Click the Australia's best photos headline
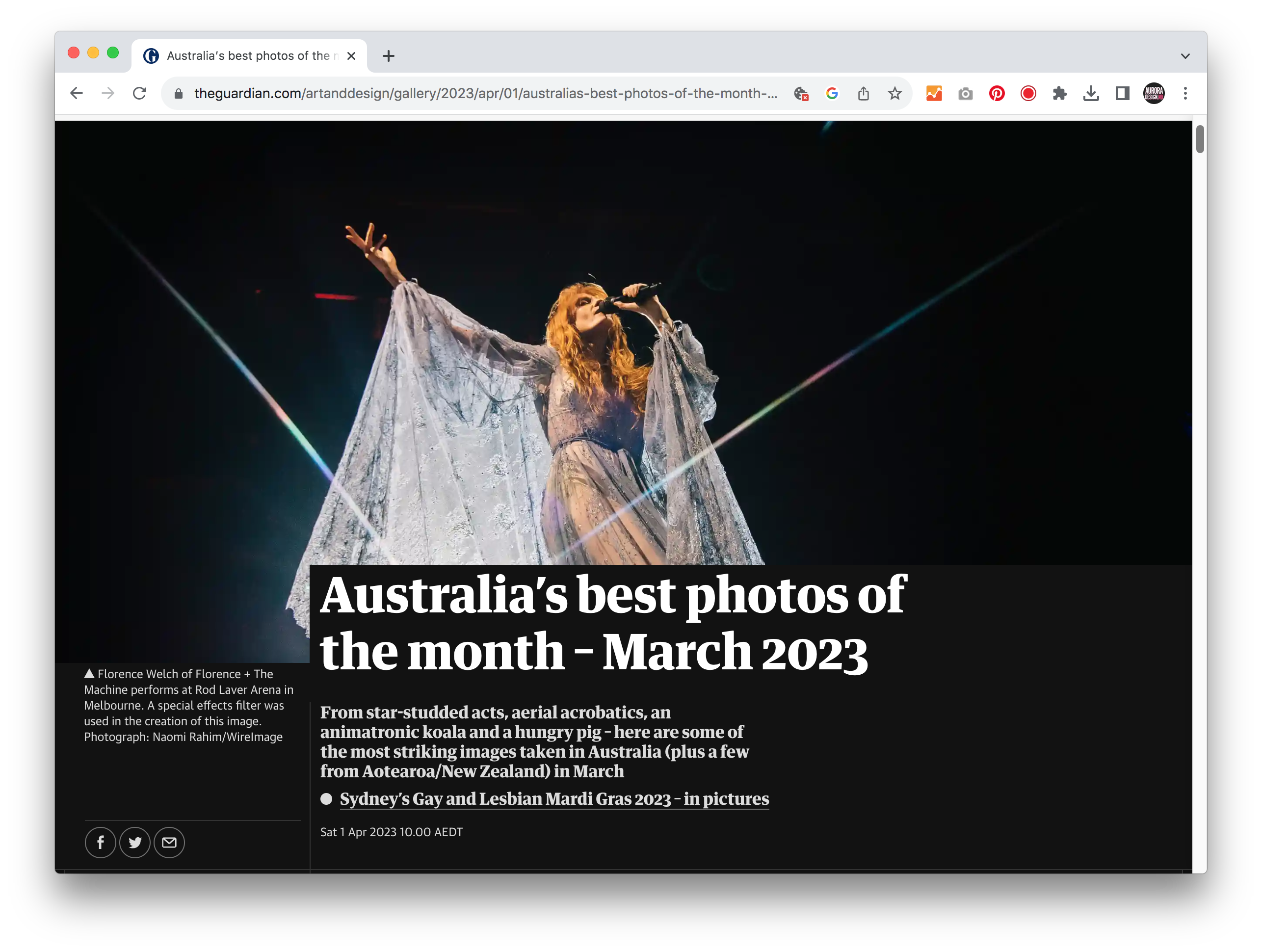1262x952 pixels. pos(613,623)
